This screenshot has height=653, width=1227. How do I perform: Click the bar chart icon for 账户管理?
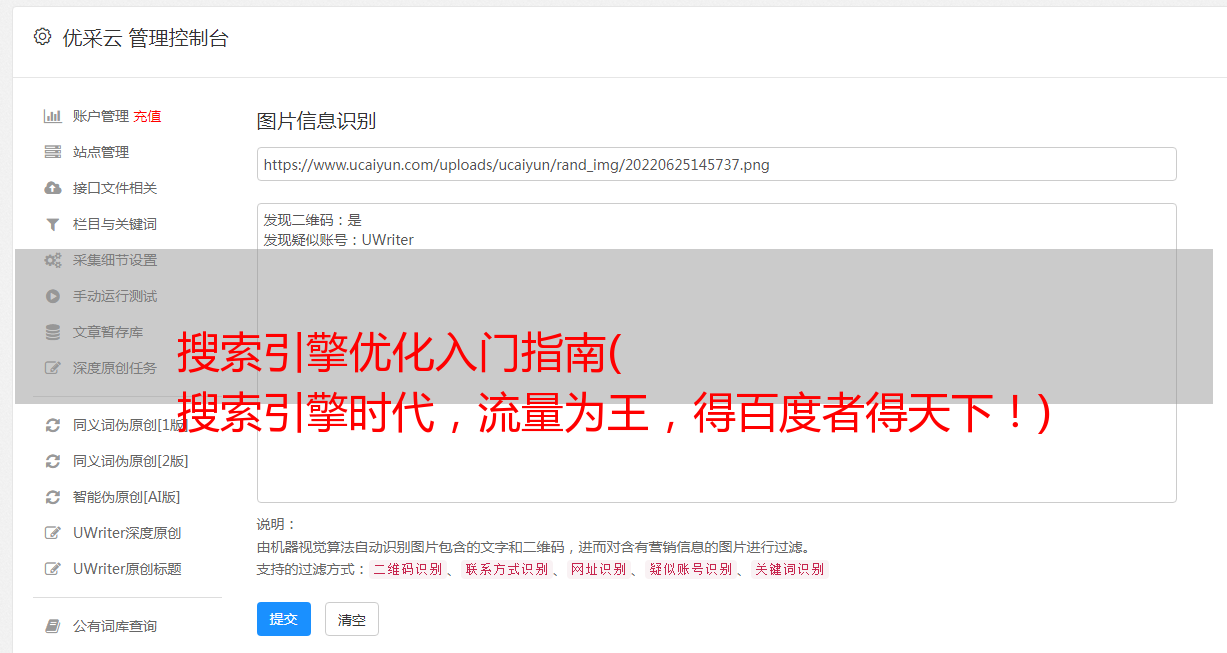pos(53,116)
